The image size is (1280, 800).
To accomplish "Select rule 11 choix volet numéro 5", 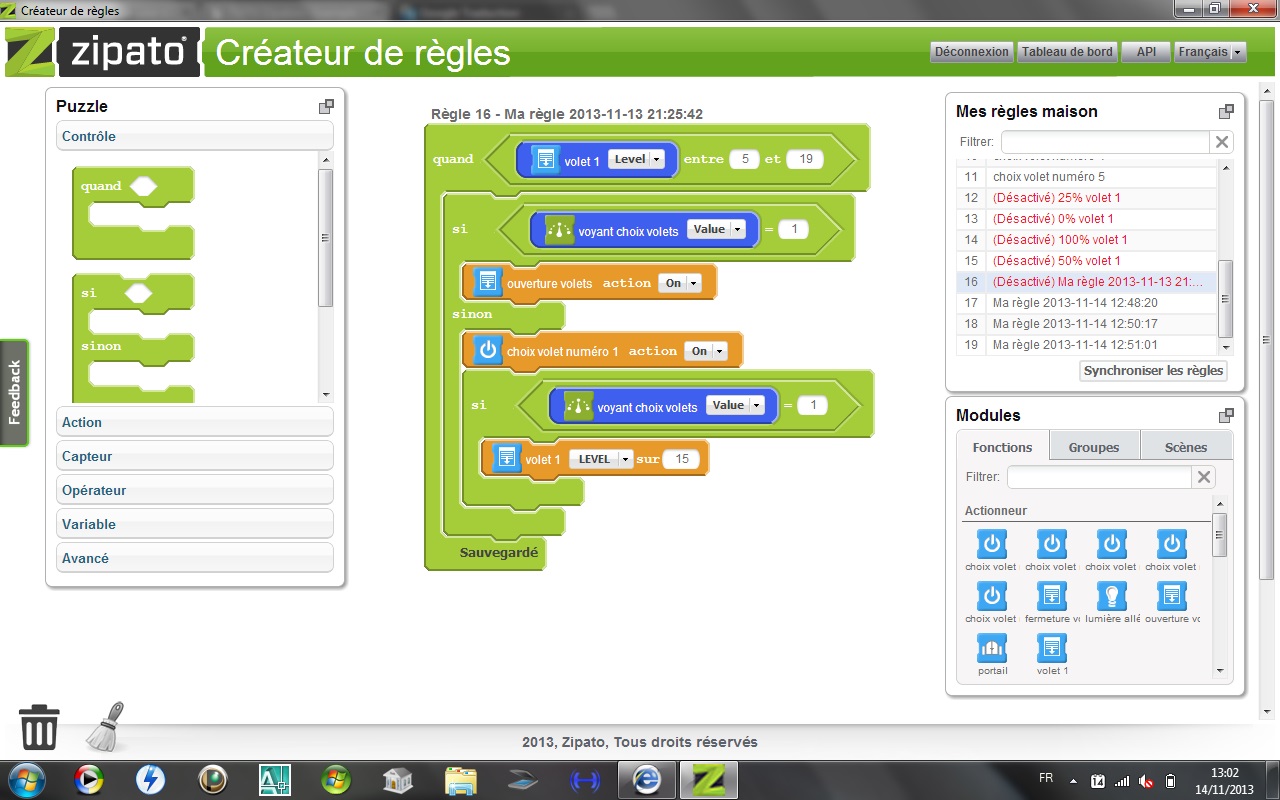I will coord(1086,177).
